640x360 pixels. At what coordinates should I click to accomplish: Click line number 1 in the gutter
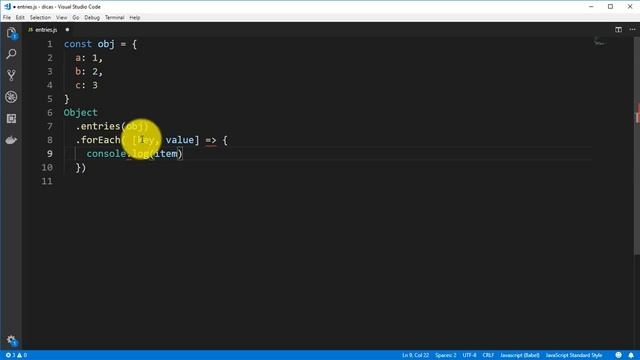point(50,44)
